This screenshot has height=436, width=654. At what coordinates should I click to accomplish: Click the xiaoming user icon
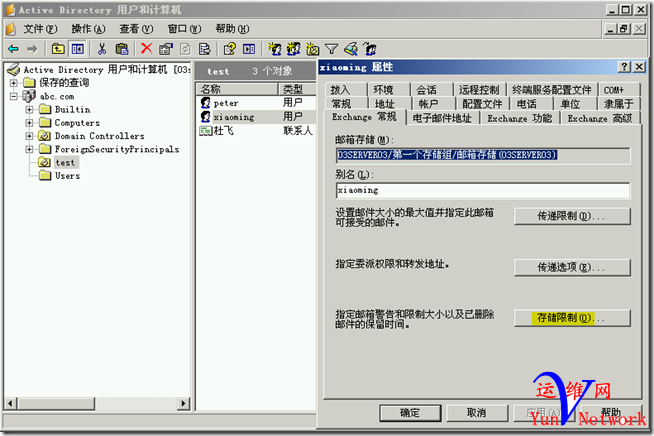click(205, 117)
